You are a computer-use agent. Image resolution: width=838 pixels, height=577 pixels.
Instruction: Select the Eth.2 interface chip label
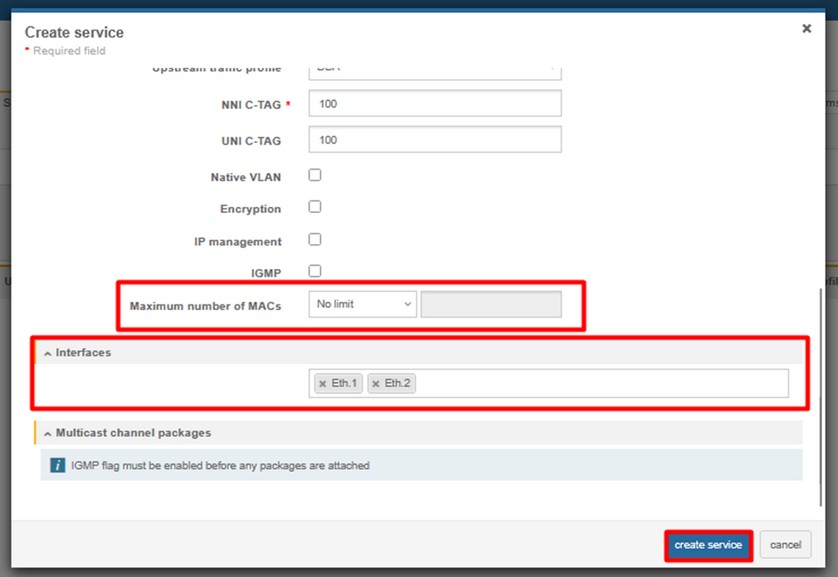(x=398, y=384)
